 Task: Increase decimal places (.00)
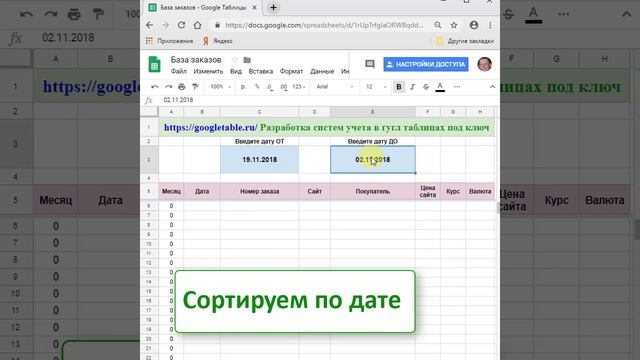(284, 87)
